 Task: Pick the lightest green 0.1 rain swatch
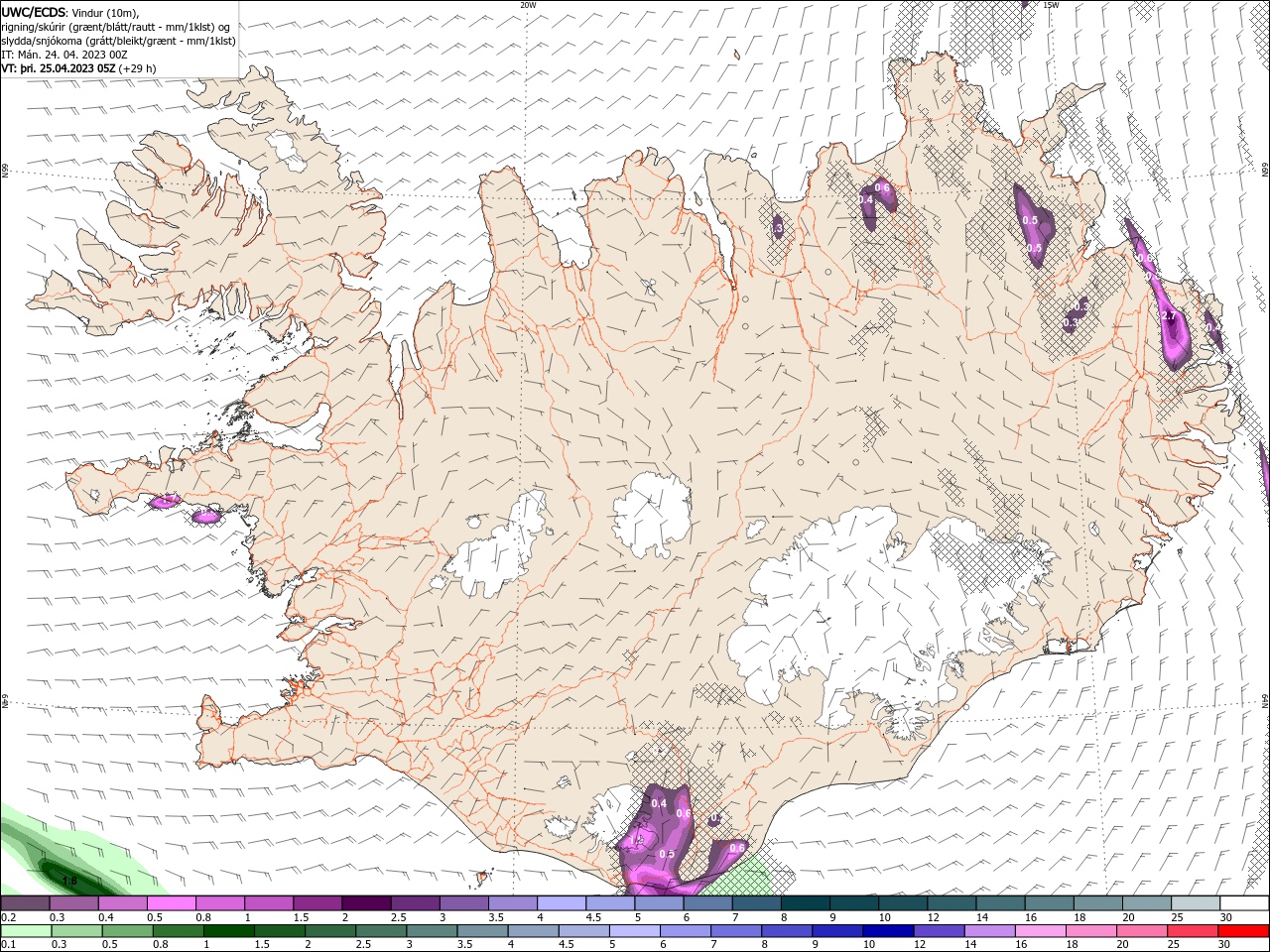[27, 930]
